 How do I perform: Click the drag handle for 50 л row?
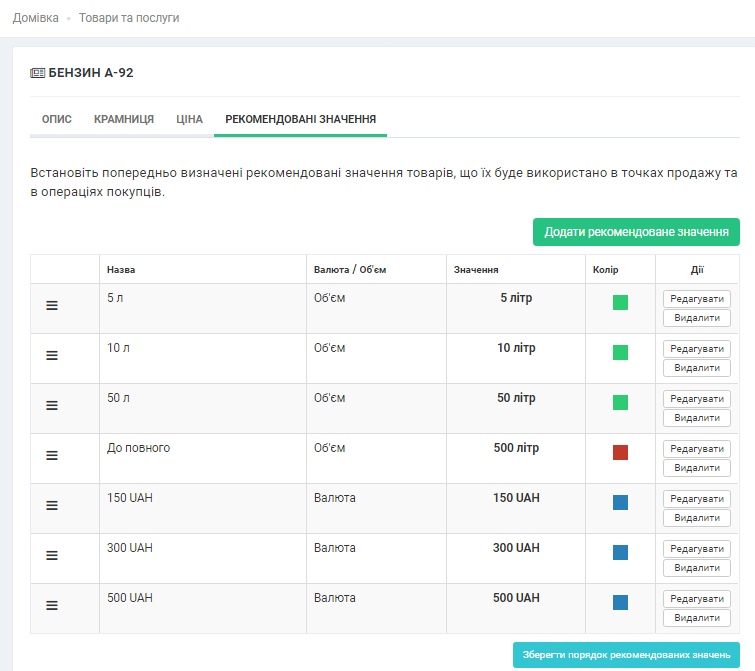[52, 405]
